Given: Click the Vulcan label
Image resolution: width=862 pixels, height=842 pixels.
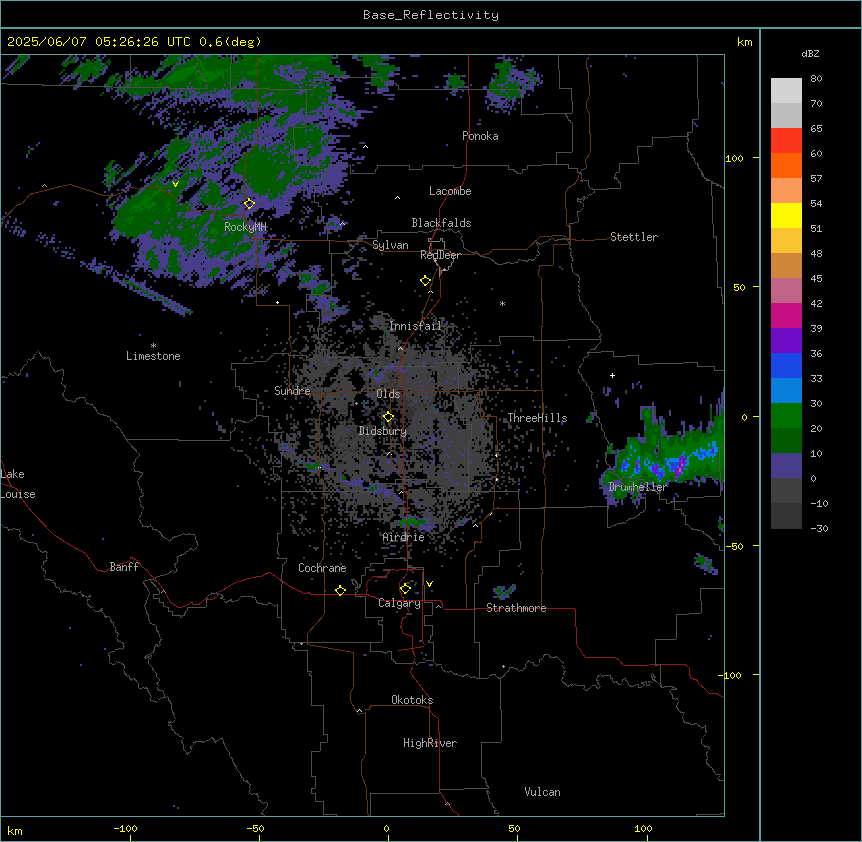Looking at the screenshot, I should point(543,792).
